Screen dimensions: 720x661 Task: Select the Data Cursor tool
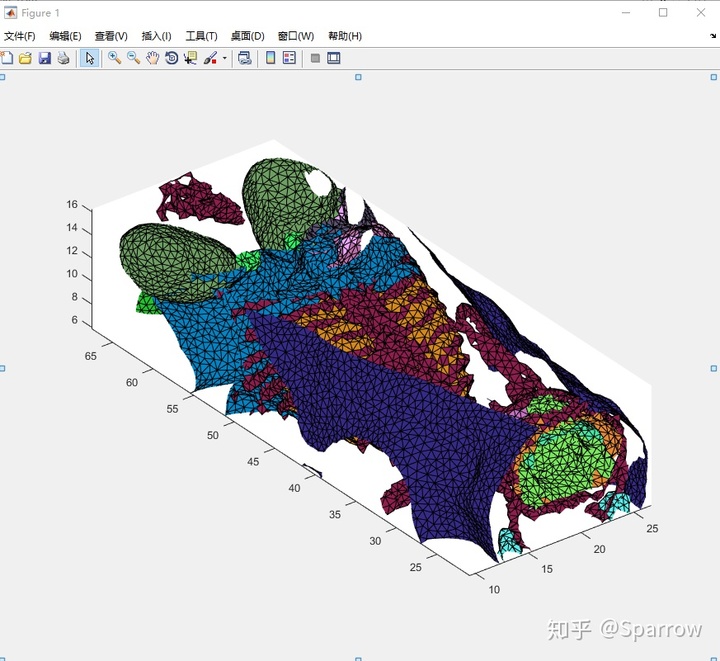coord(190,58)
